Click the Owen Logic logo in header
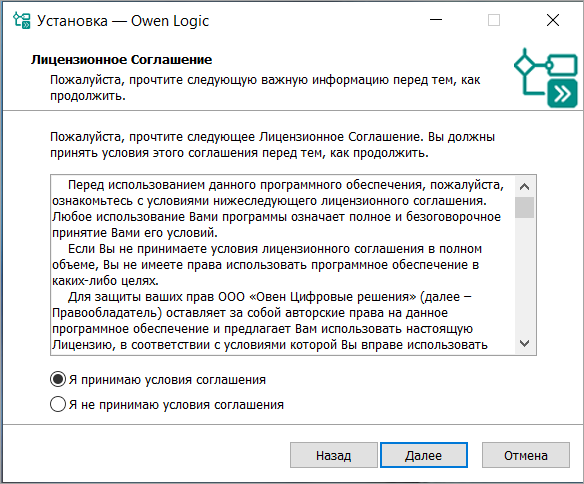This screenshot has width=584, height=484. pyautogui.click(x=546, y=78)
